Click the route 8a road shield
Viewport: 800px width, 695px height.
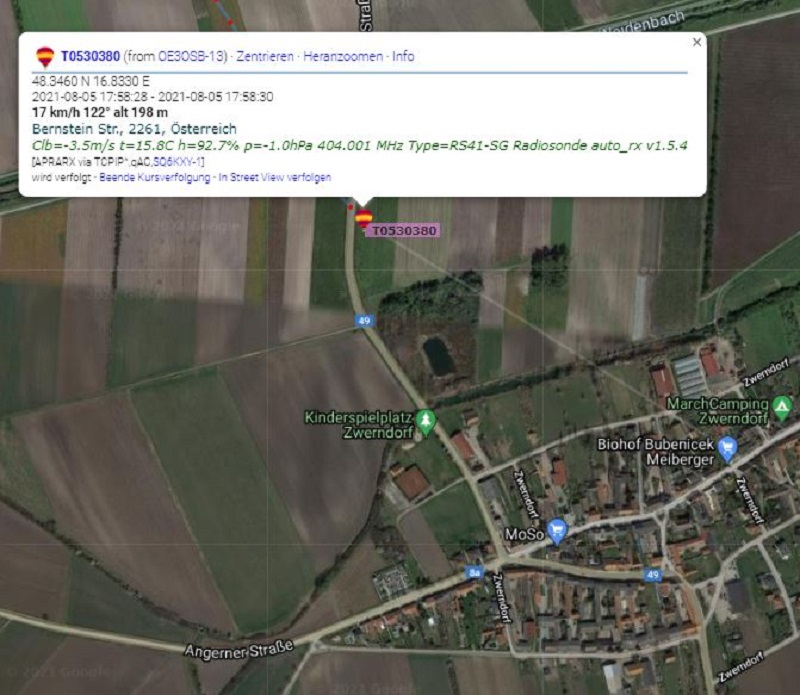click(x=474, y=573)
